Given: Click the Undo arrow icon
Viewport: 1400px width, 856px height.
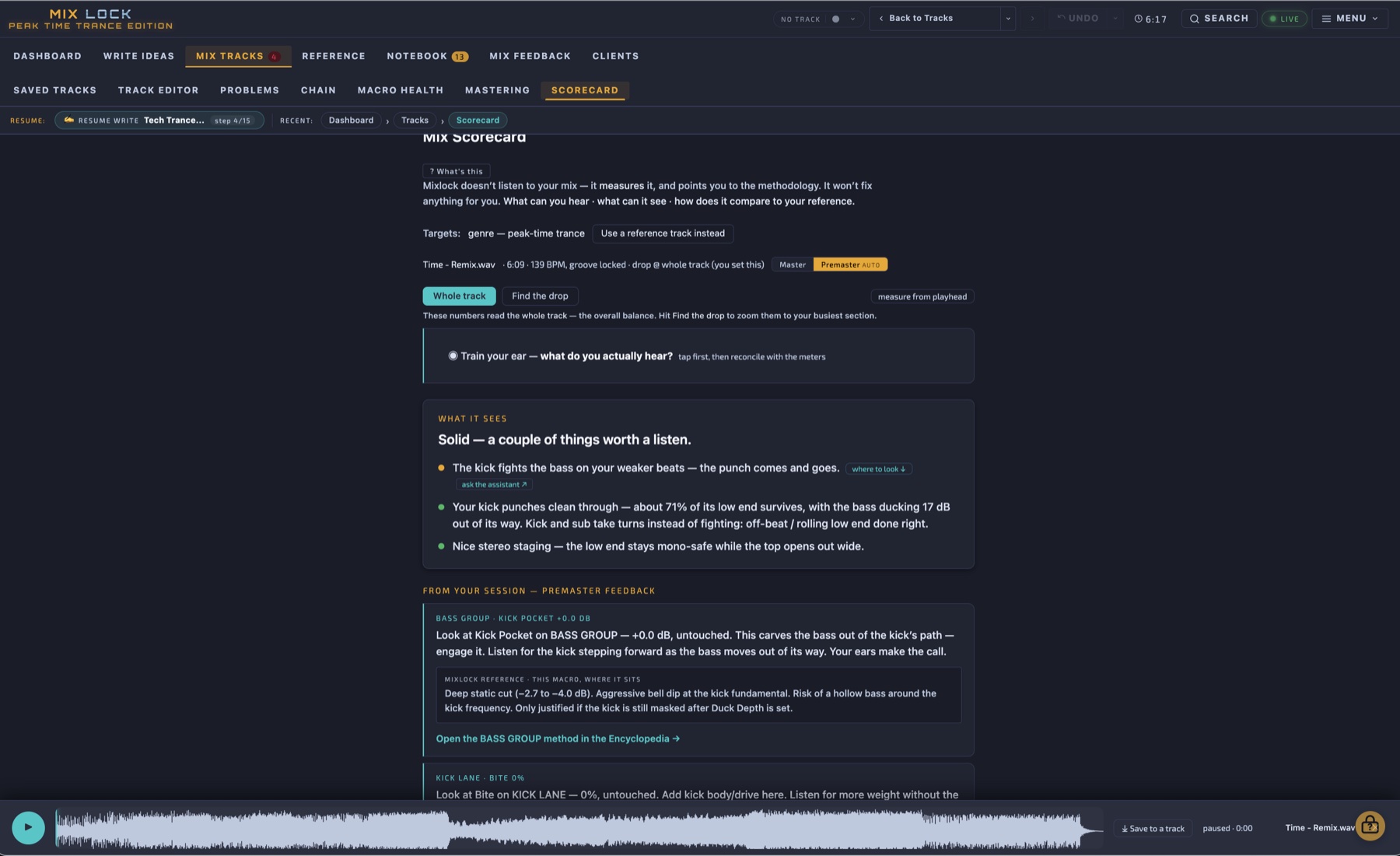Looking at the screenshot, I should click(1061, 18).
